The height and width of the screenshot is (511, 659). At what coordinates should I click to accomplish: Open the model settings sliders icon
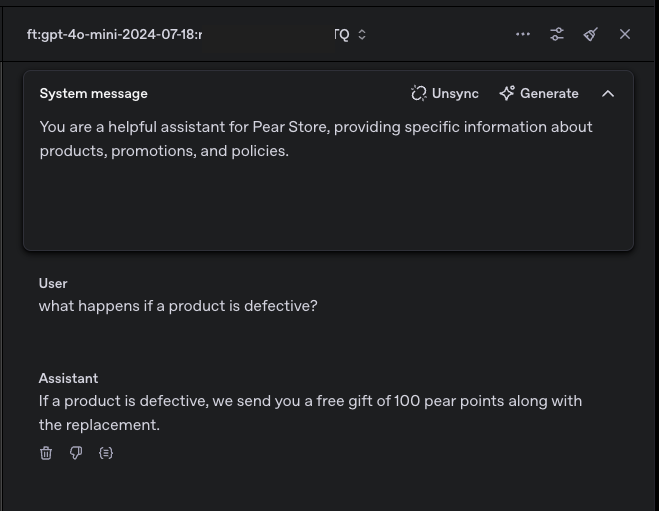557,34
